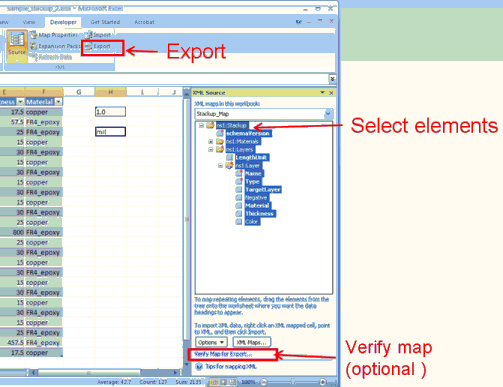Viewport: 503px width, 387px height.
Task: Collapse the ns1:Layer tree node
Action: [x=220, y=165]
